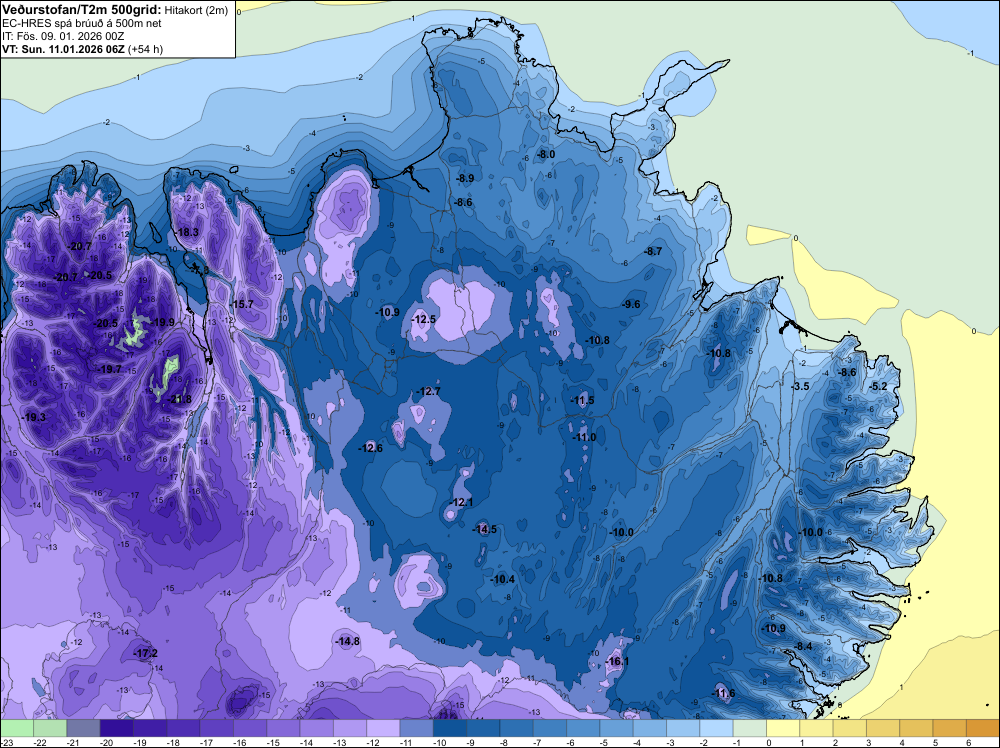Click the -3.5 temperature value
1000x748 pixels.
coord(800,386)
